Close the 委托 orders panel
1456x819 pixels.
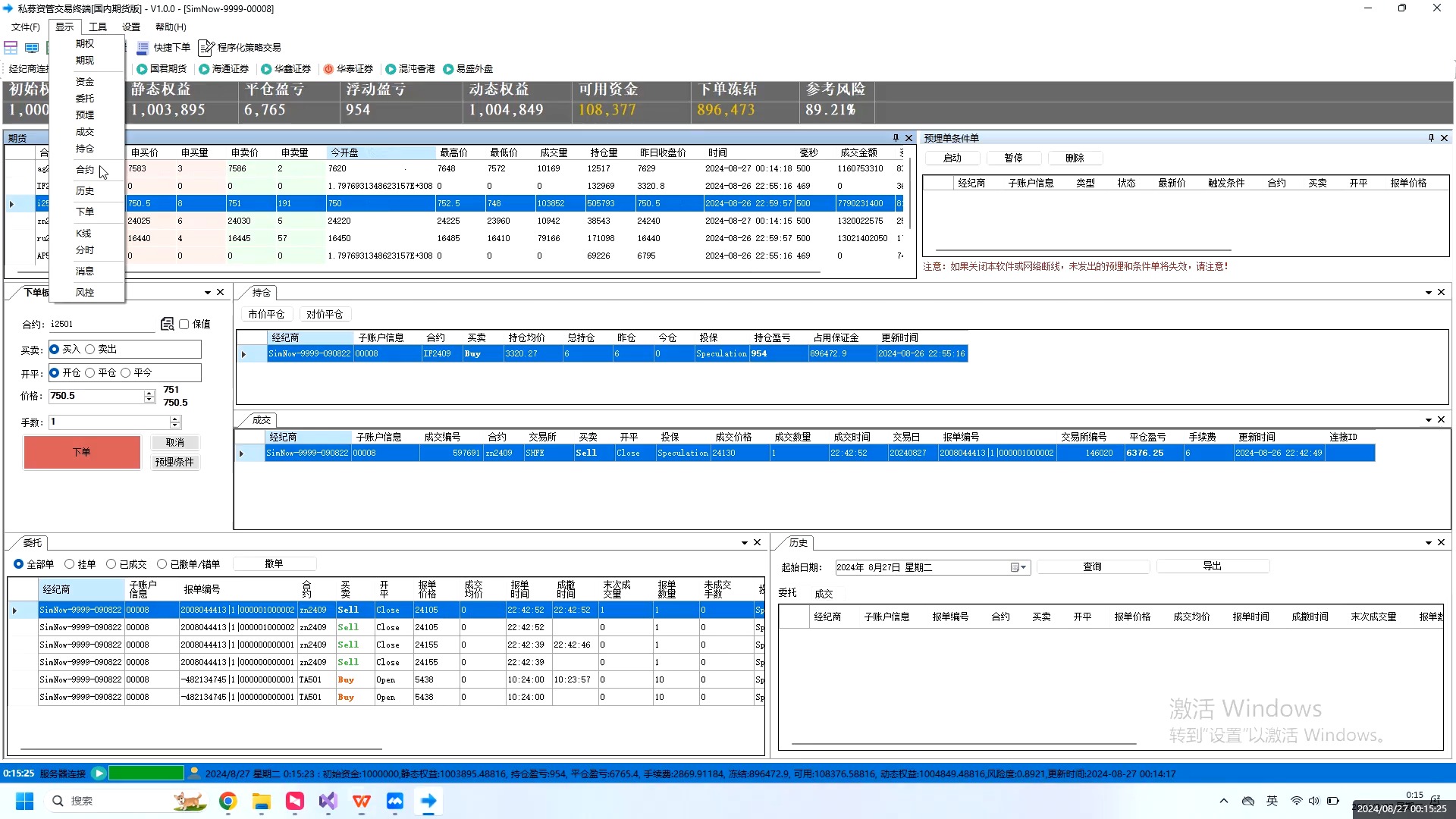coord(757,543)
